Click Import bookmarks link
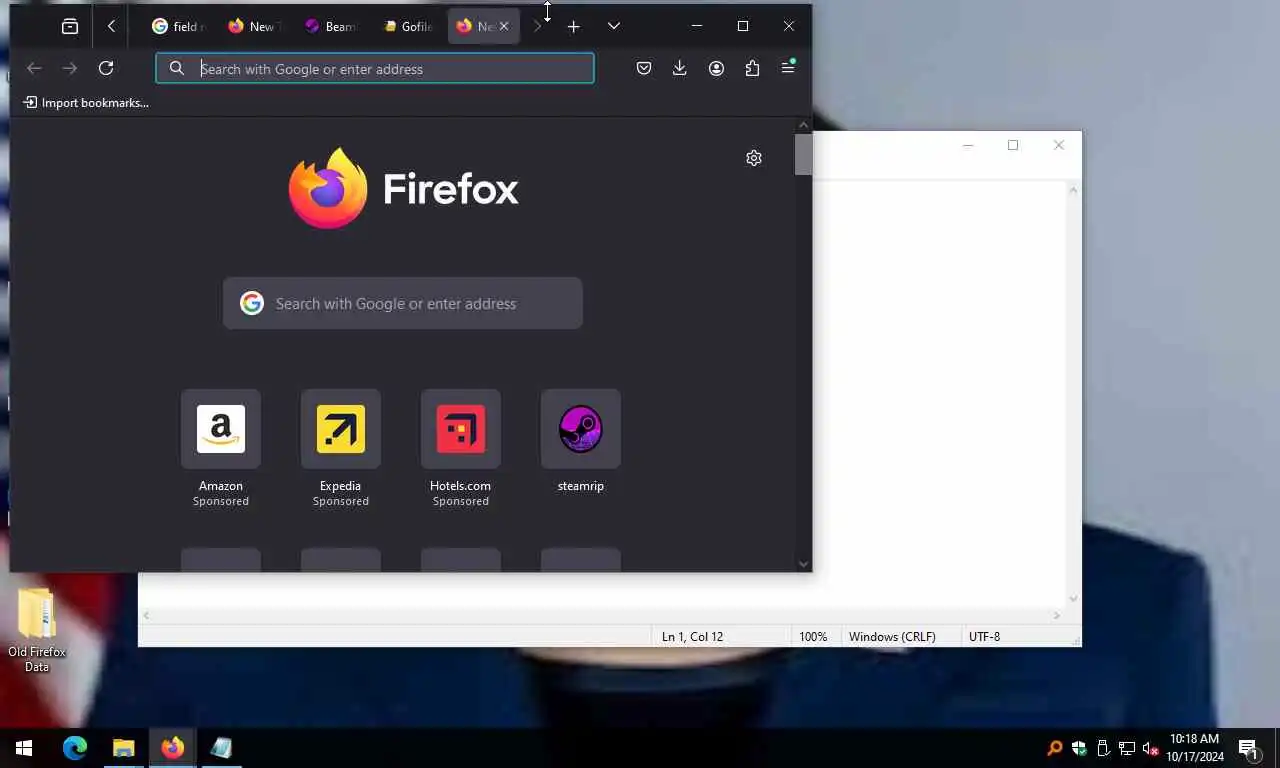This screenshot has height=768, width=1280. [86, 102]
